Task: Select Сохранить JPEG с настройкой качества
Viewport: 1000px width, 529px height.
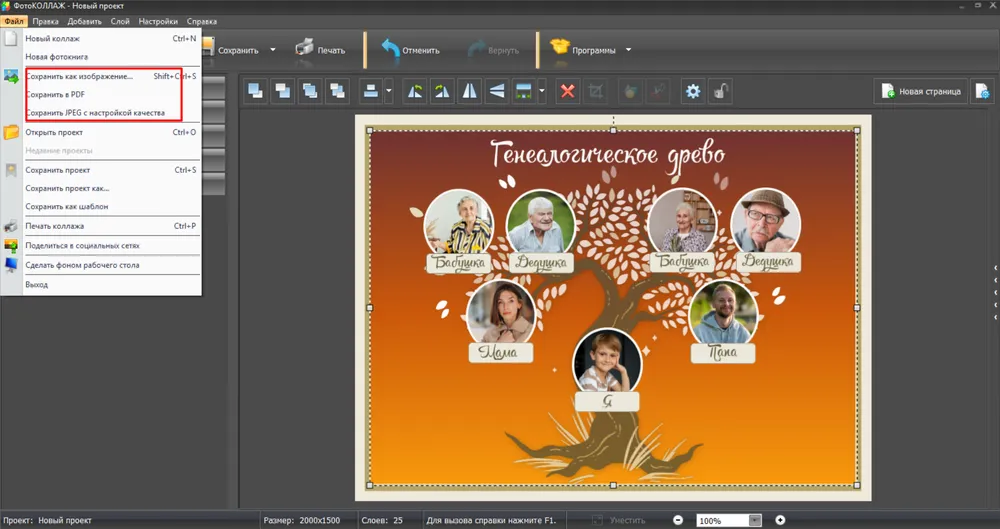Action: pyautogui.click(x=95, y=113)
